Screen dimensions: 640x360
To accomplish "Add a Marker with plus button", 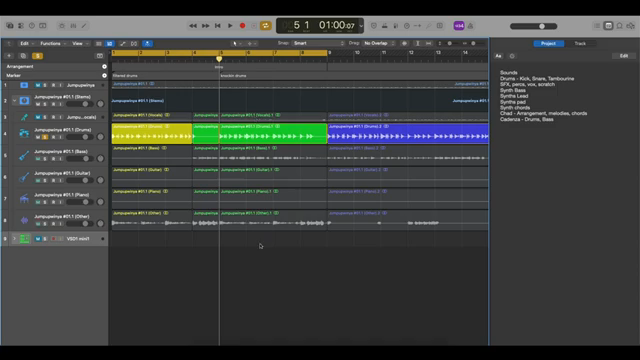I will (104, 76).
